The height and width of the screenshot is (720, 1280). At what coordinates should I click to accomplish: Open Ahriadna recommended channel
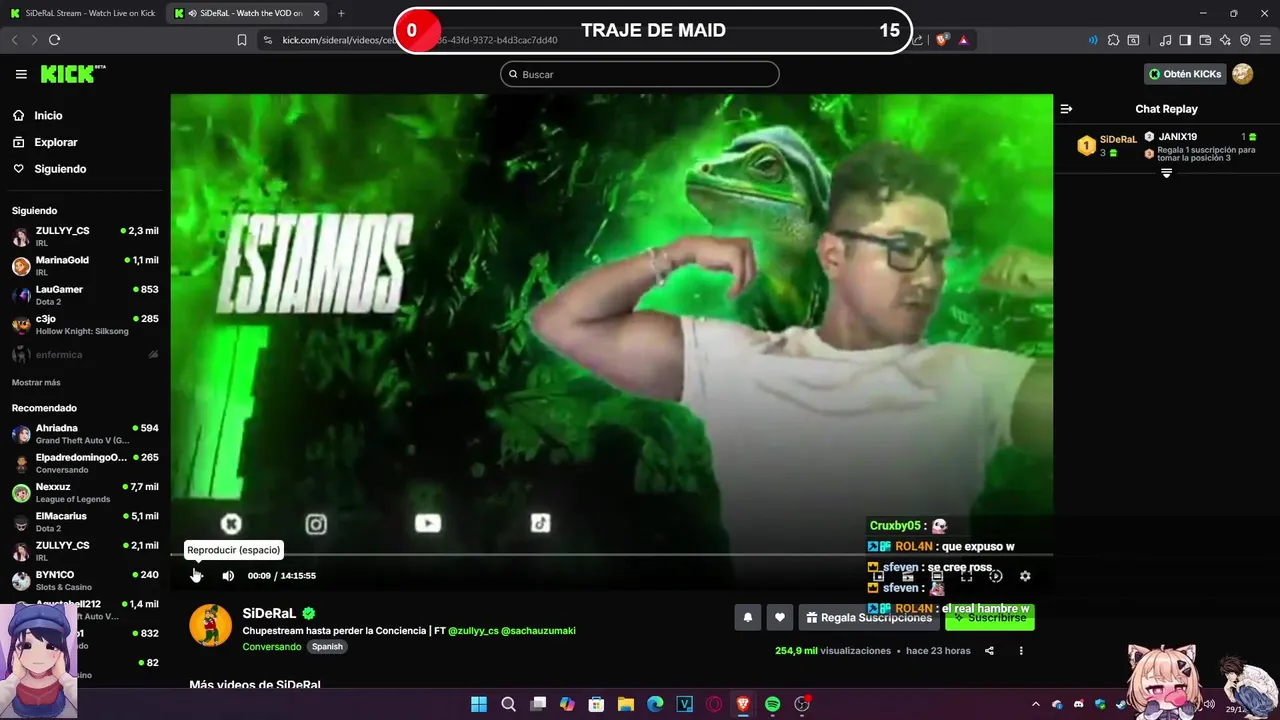point(85,434)
